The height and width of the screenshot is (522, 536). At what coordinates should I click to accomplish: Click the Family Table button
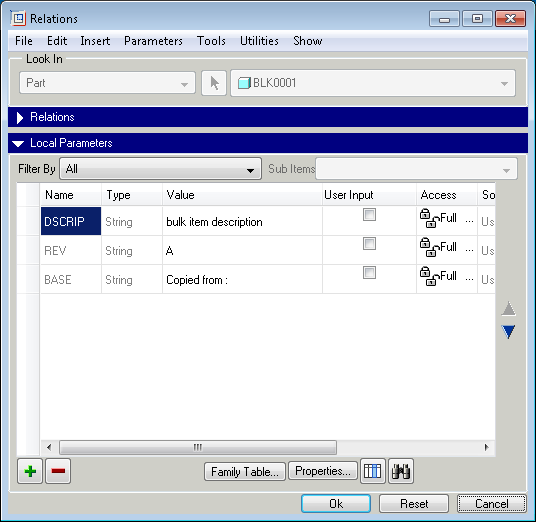[245, 472]
